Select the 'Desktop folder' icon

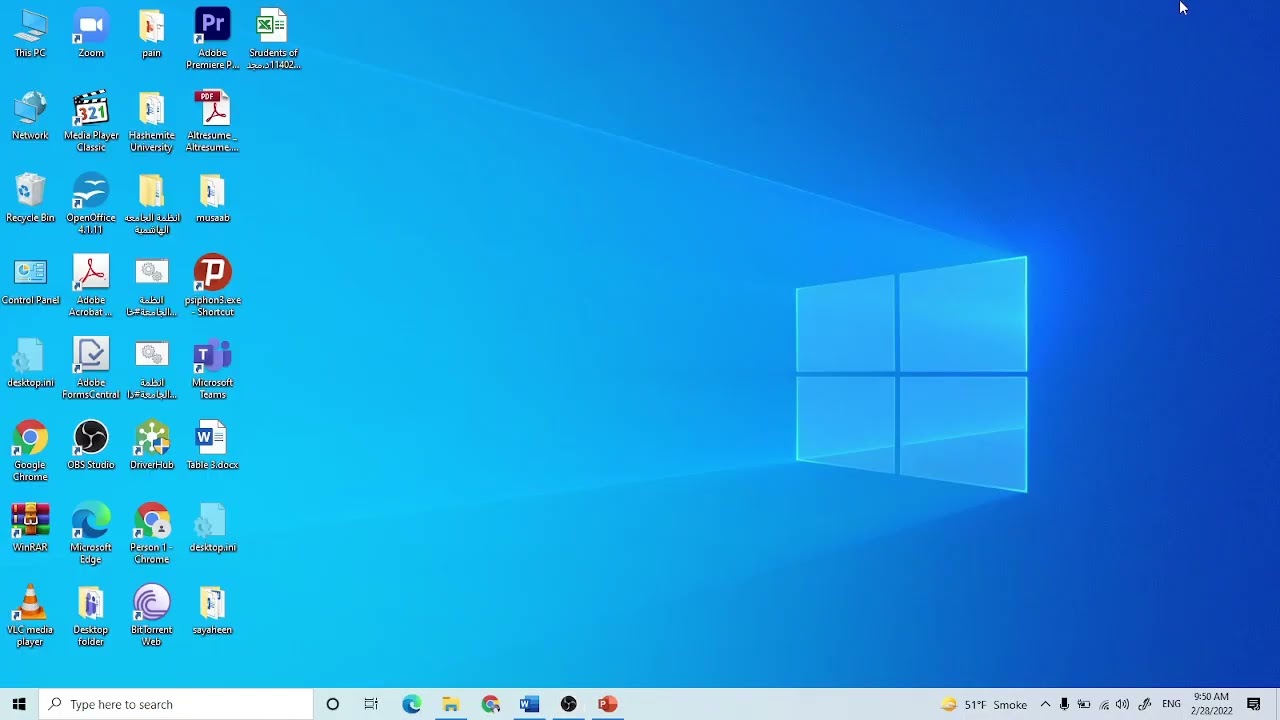click(x=91, y=616)
